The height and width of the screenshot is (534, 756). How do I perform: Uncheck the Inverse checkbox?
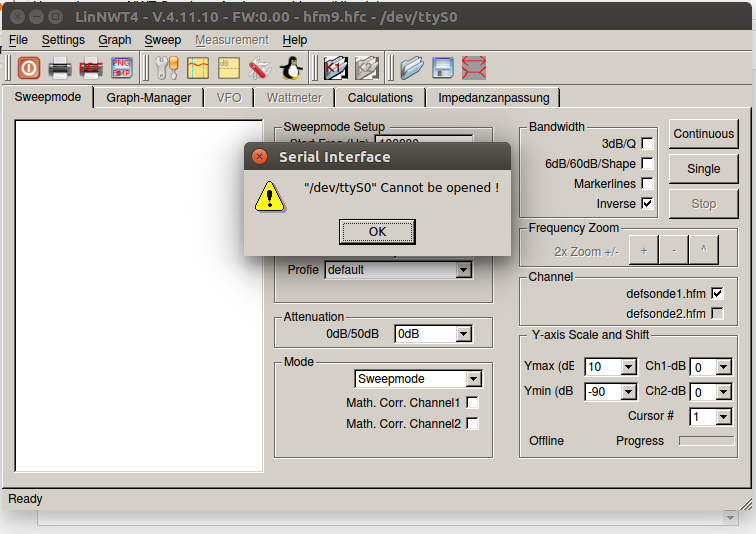(648, 203)
